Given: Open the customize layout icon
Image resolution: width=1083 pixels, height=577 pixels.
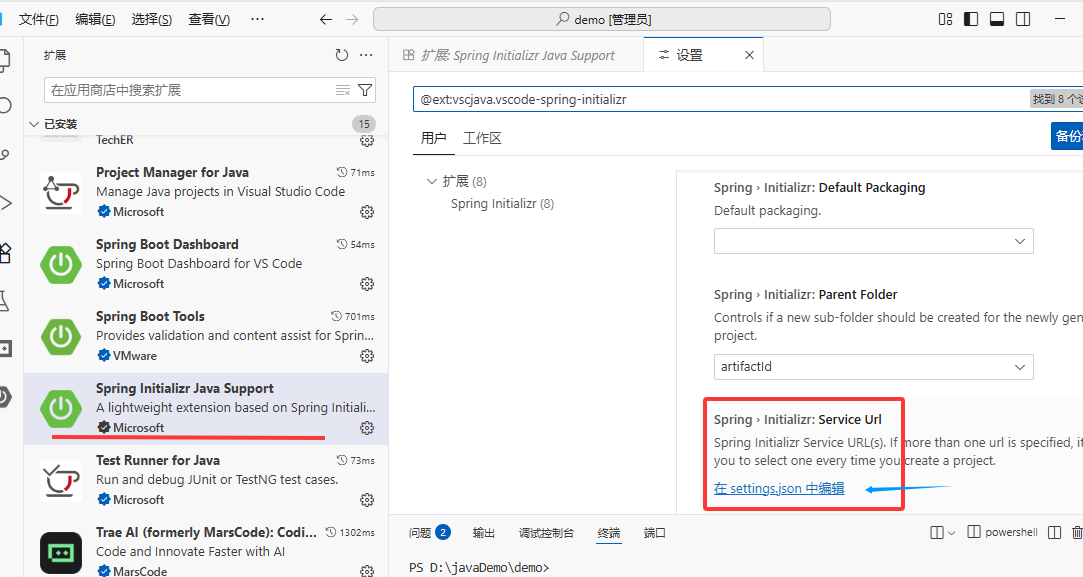Looking at the screenshot, I should click(946, 19).
